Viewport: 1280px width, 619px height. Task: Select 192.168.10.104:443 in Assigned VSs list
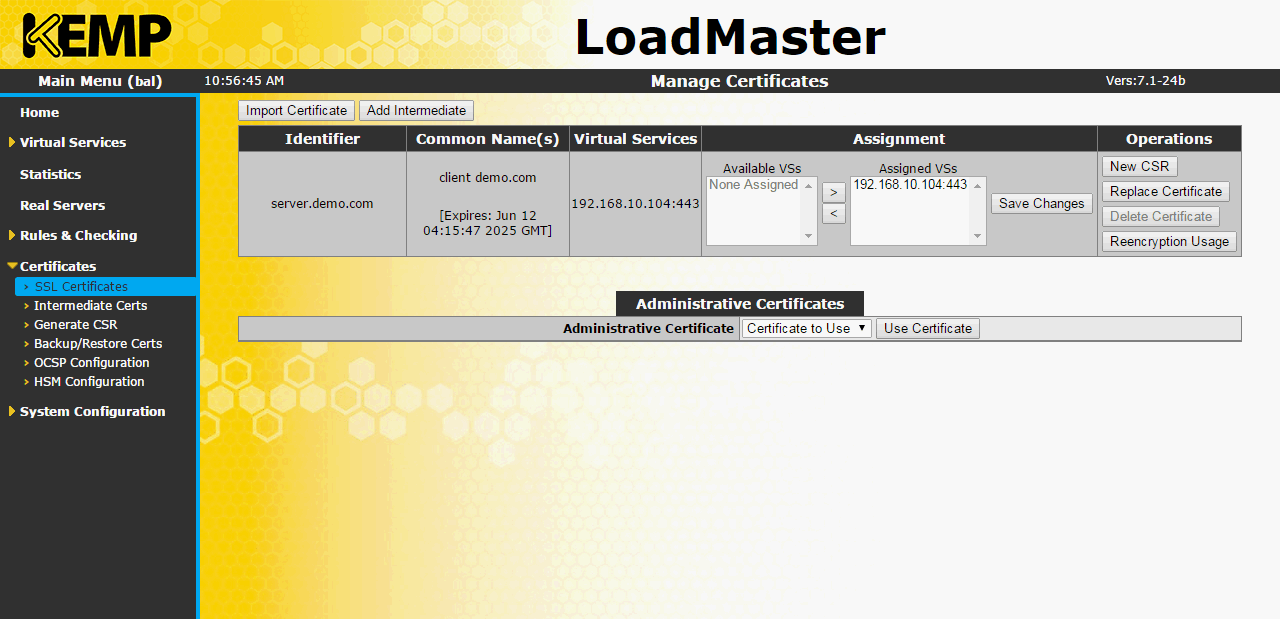[x=910, y=185]
